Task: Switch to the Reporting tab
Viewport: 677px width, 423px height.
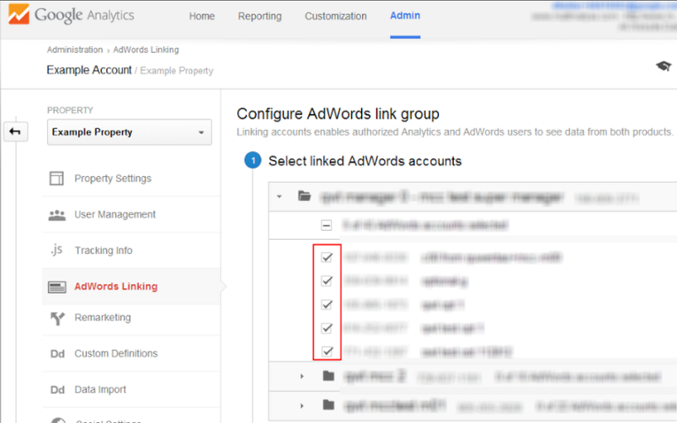Action: (259, 16)
